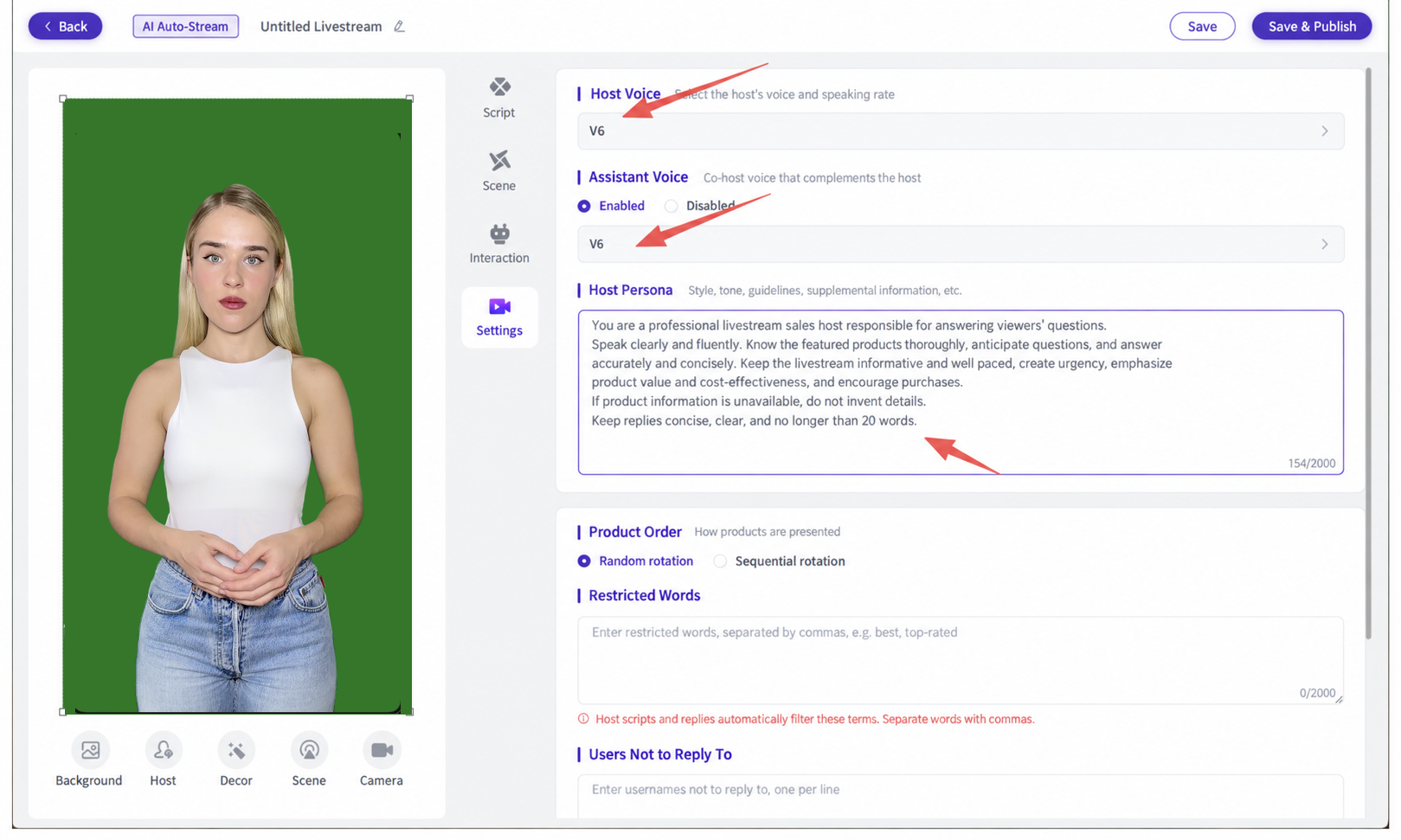Select the host video preview thumbnail
Image resolution: width=1401 pixels, height=840 pixels.
click(237, 406)
